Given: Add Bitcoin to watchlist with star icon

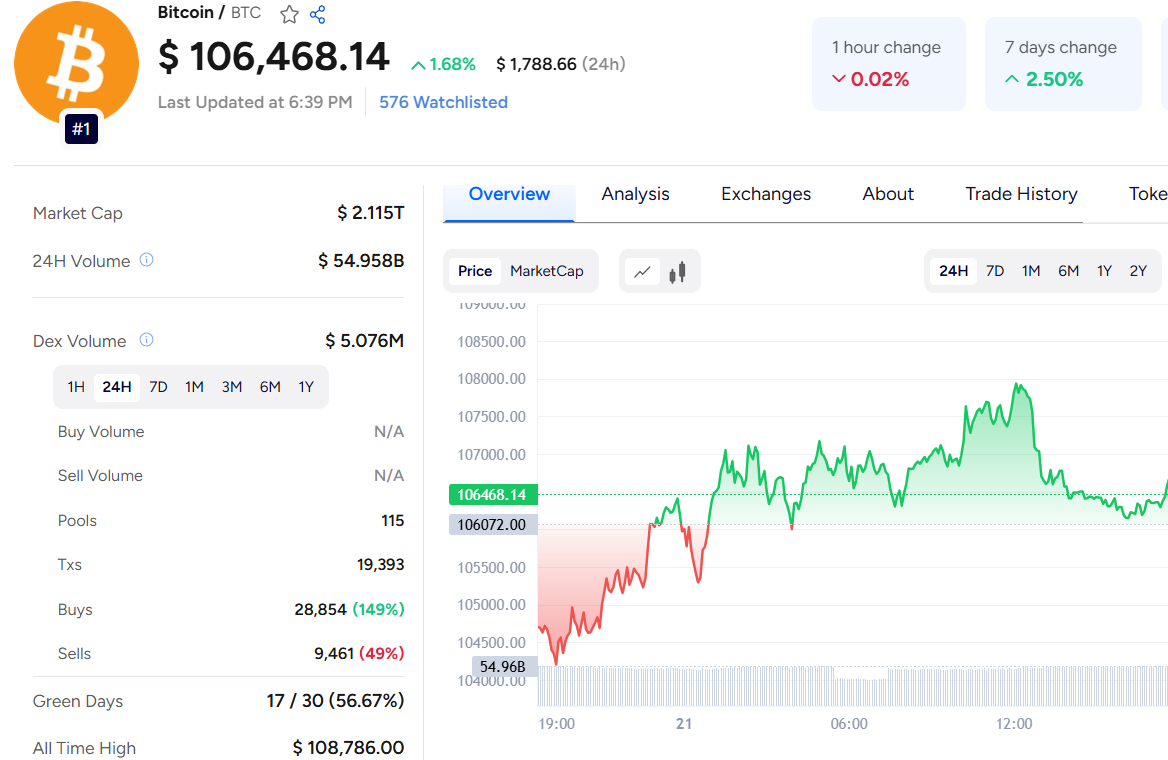Looking at the screenshot, I should (x=289, y=14).
